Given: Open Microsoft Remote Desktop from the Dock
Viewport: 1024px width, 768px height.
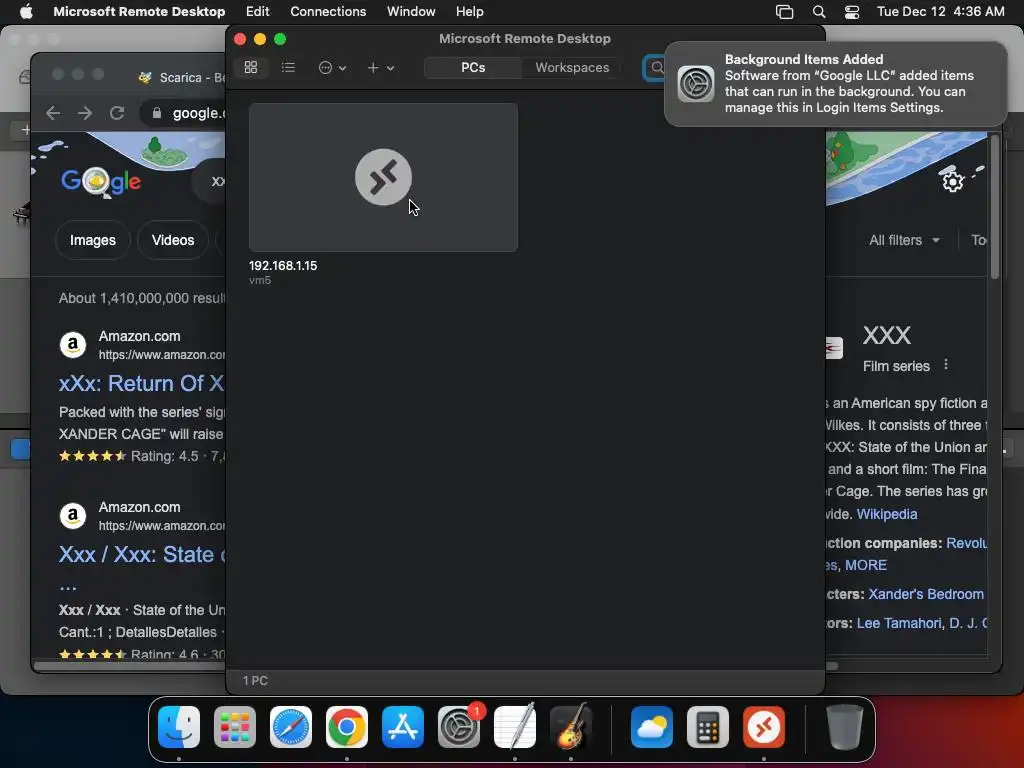Looking at the screenshot, I should point(763,727).
